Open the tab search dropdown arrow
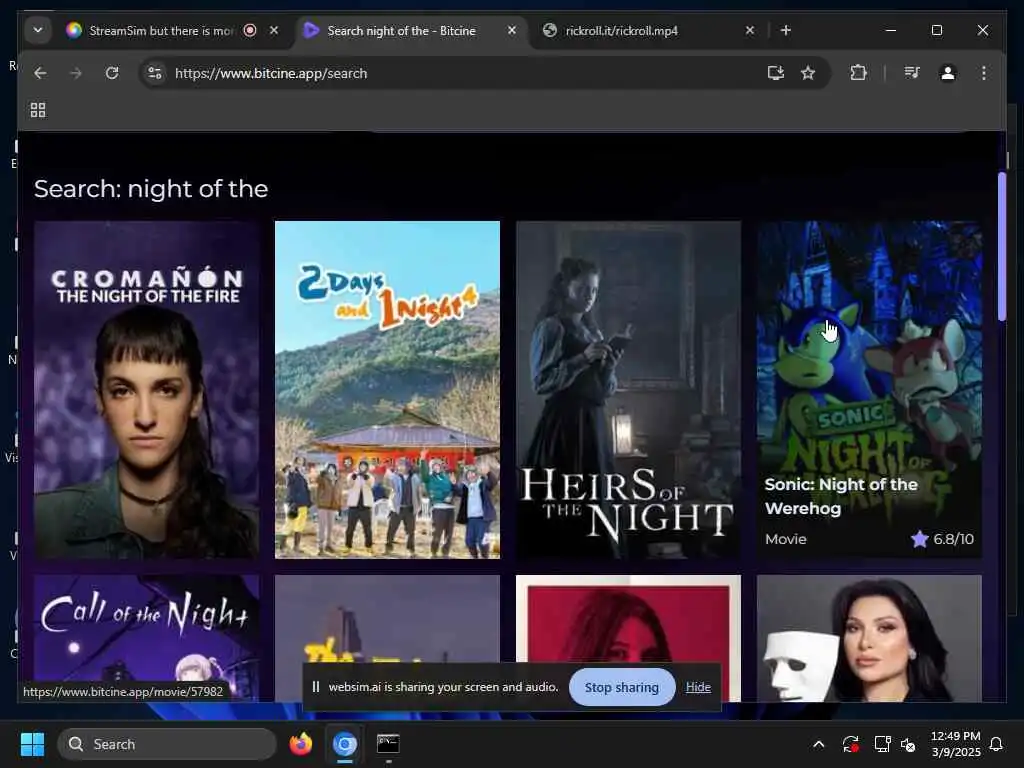 pos(38,30)
